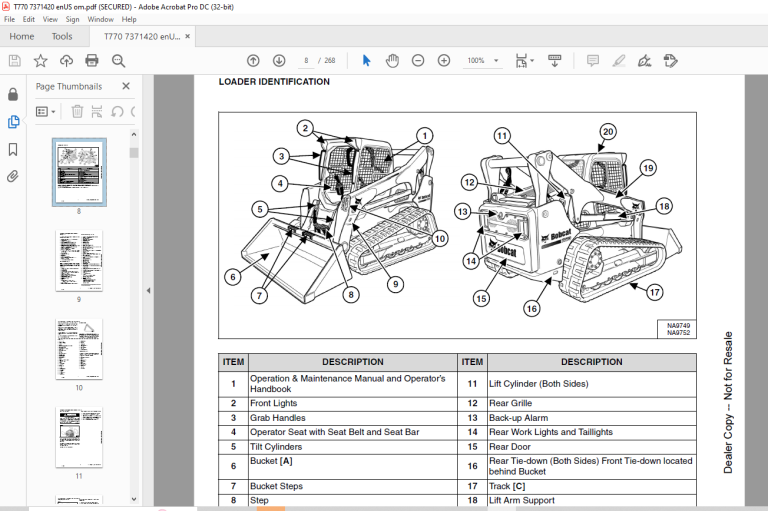Viewport: 768px width, 511px height.
Task: Select the Hand pan tool
Action: click(392, 61)
